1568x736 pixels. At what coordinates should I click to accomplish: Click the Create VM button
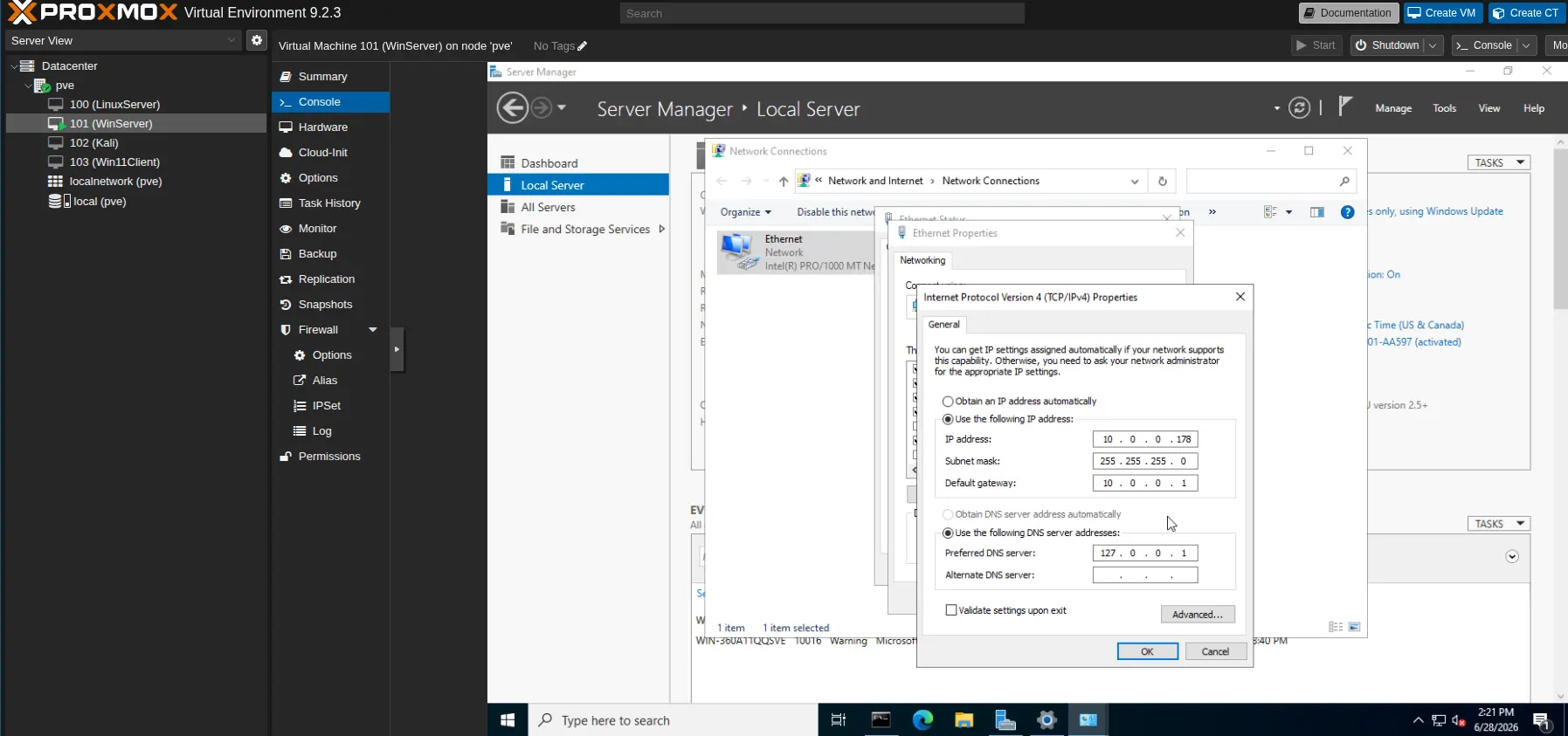click(1443, 13)
